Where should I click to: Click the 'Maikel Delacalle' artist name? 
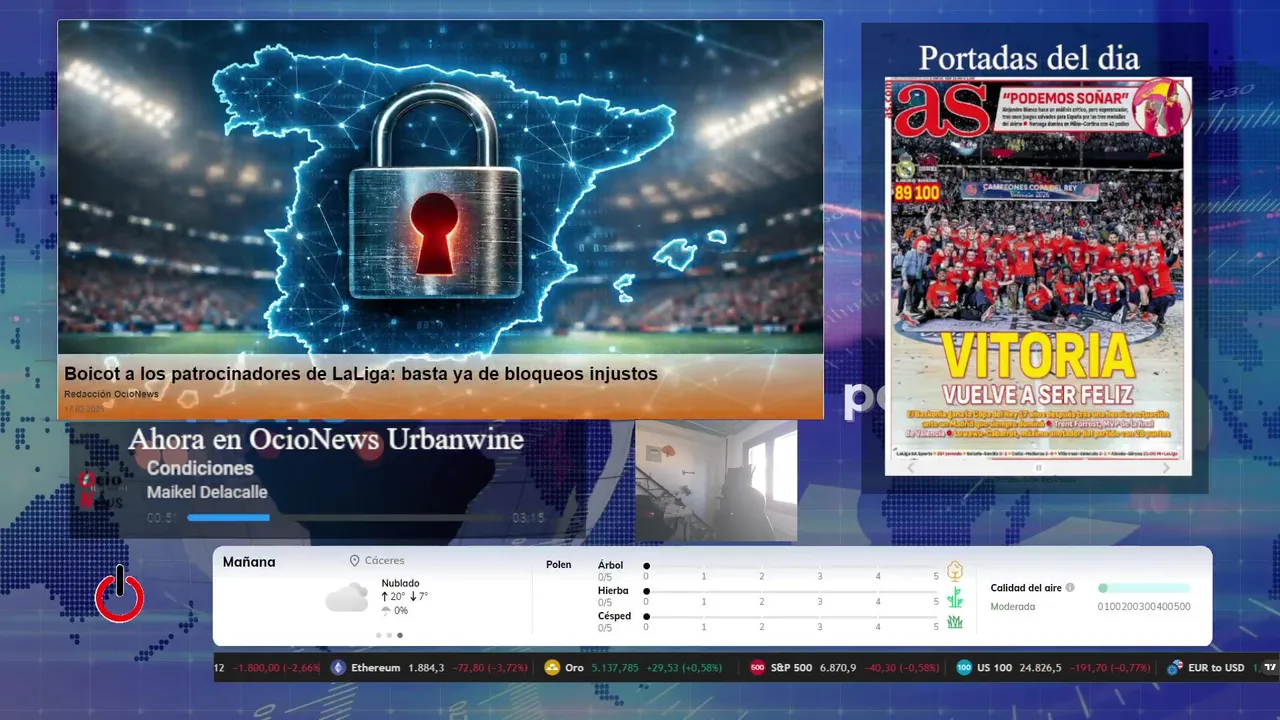click(x=207, y=492)
